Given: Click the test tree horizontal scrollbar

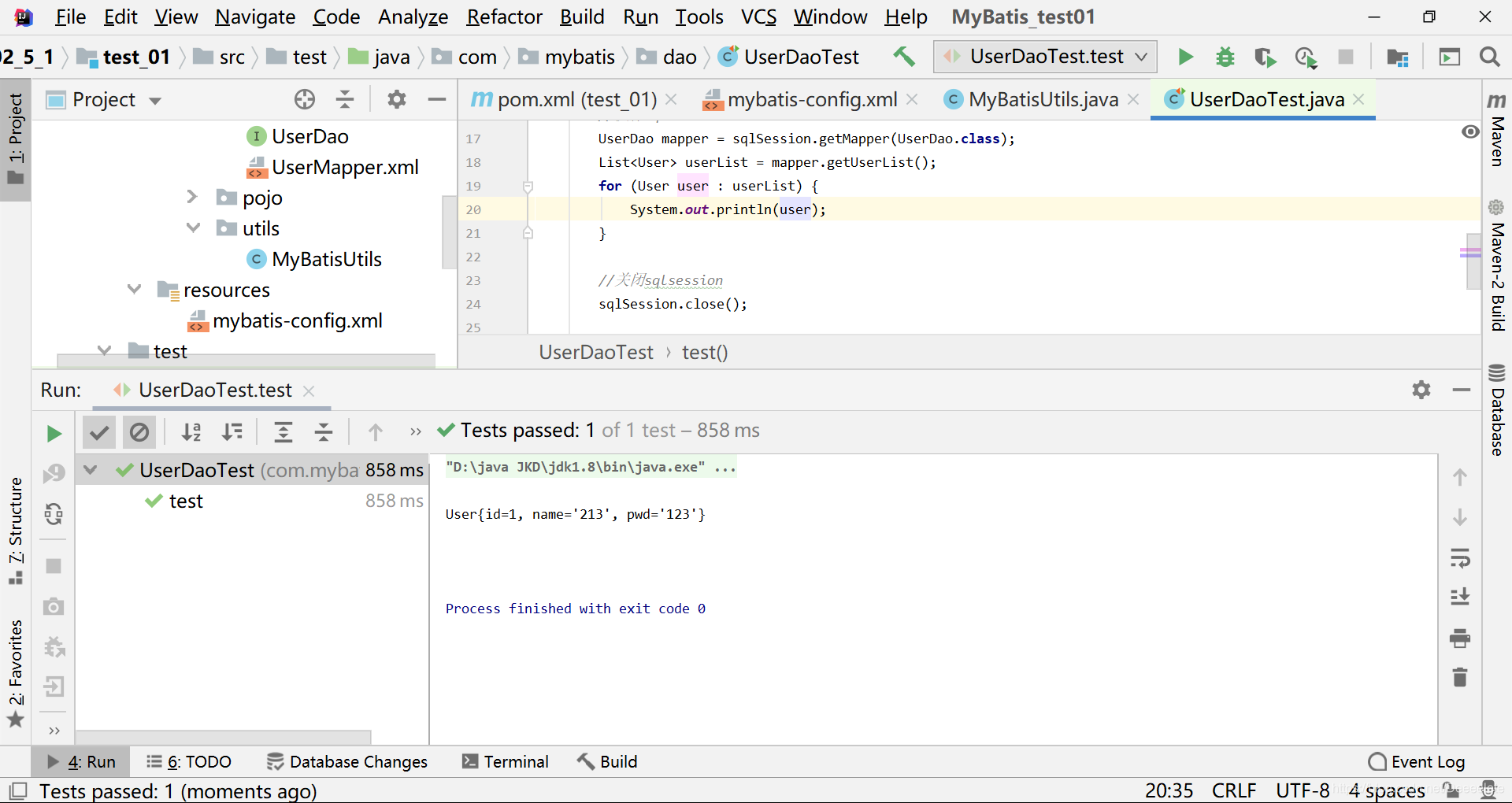Looking at the screenshot, I should click(223, 737).
